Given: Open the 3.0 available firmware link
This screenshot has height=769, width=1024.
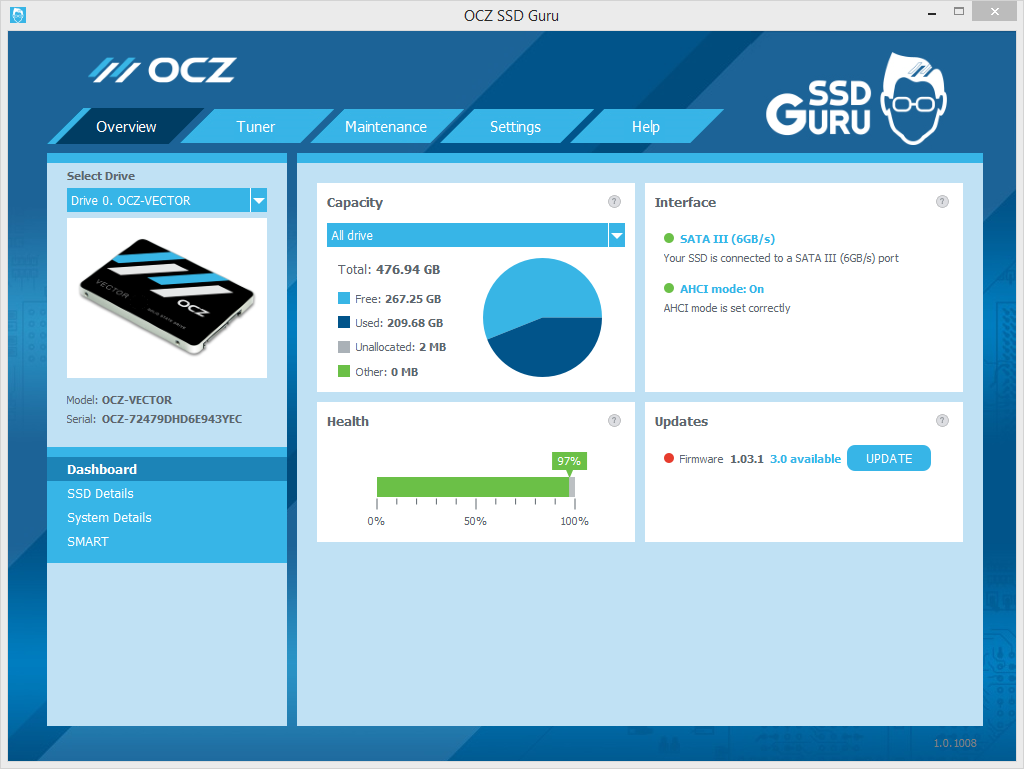Looking at the screenshot, I should point(804,458).
